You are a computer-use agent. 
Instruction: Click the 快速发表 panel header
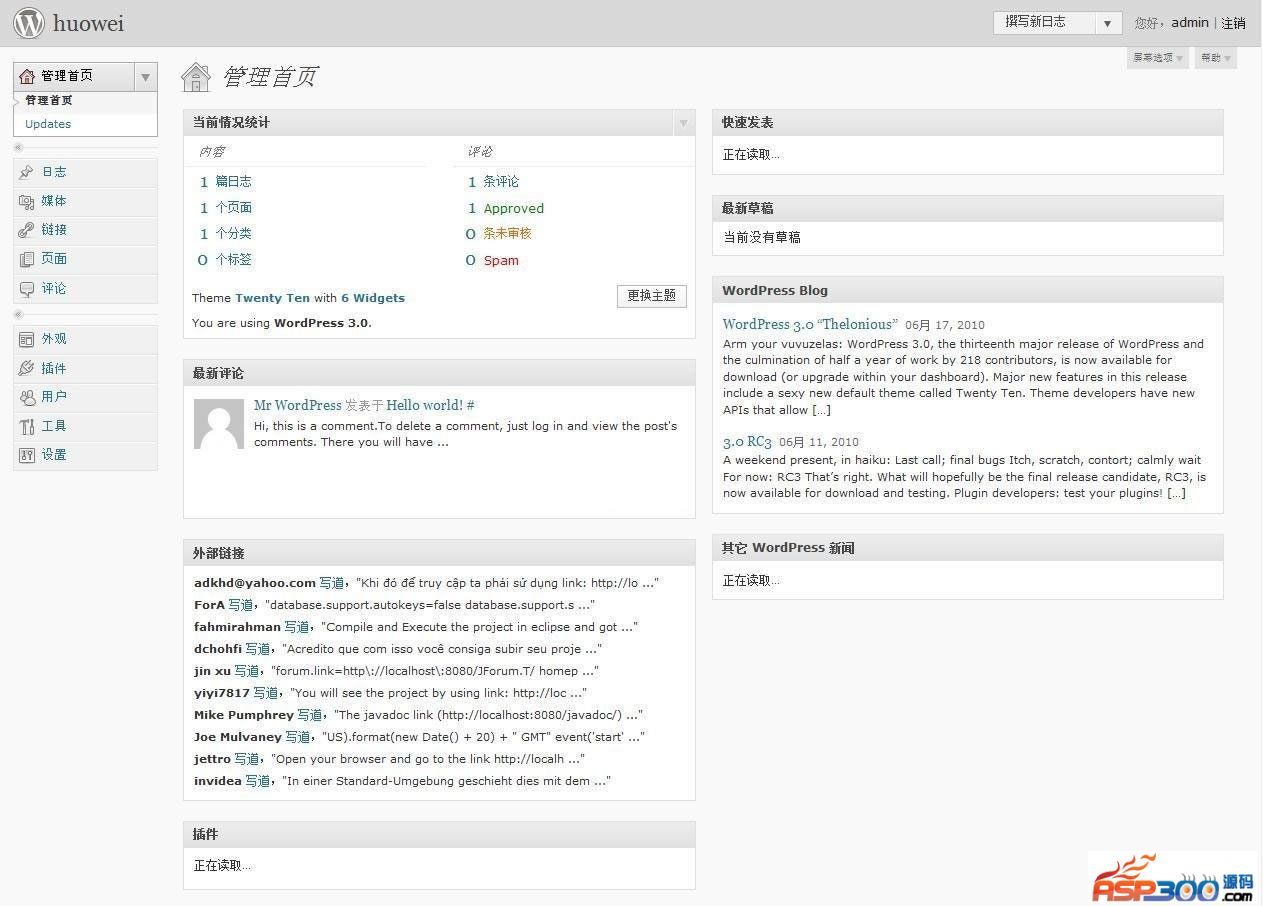coord(968,123)
